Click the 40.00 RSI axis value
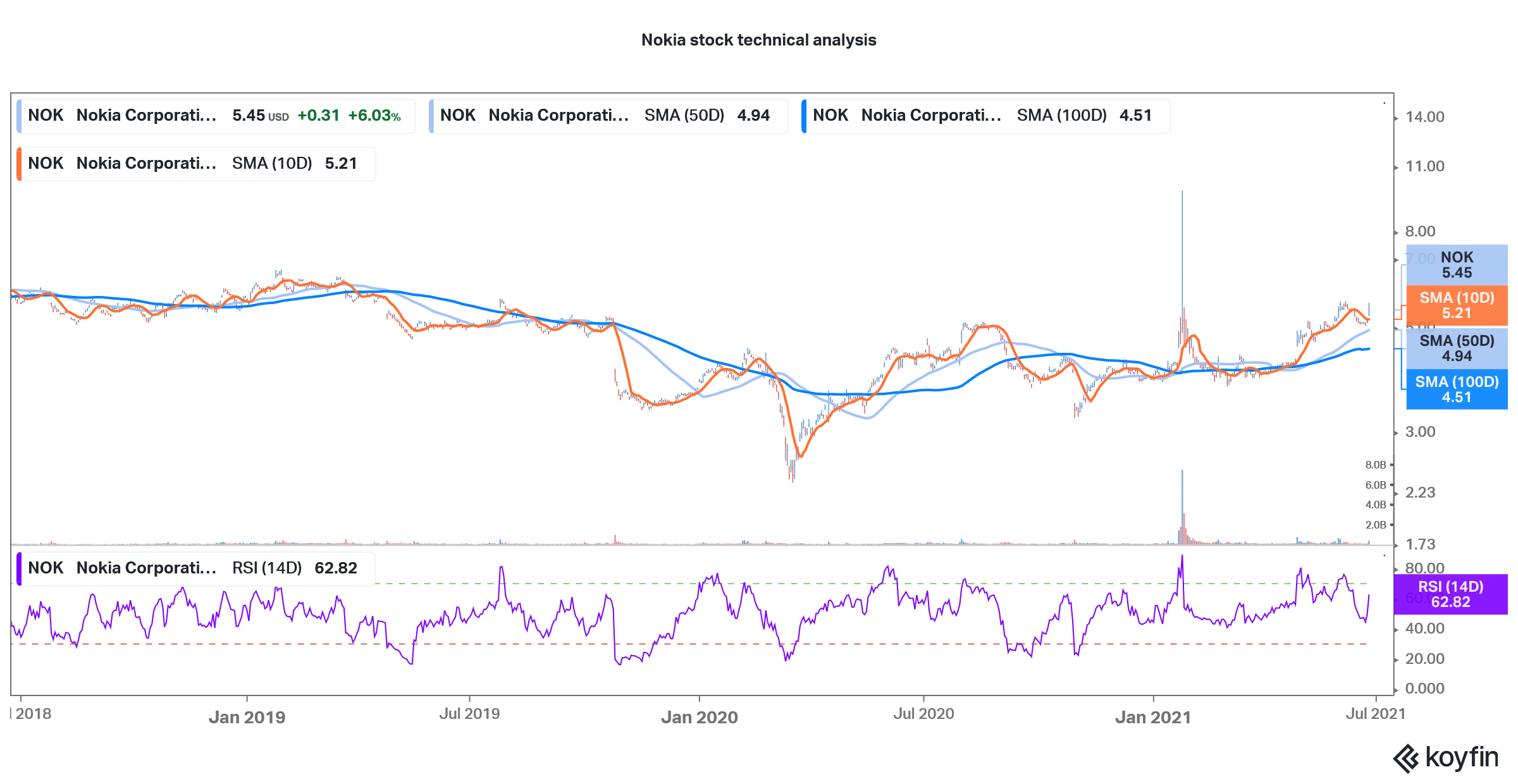The image size is (1518, 784). (1424, 628)
